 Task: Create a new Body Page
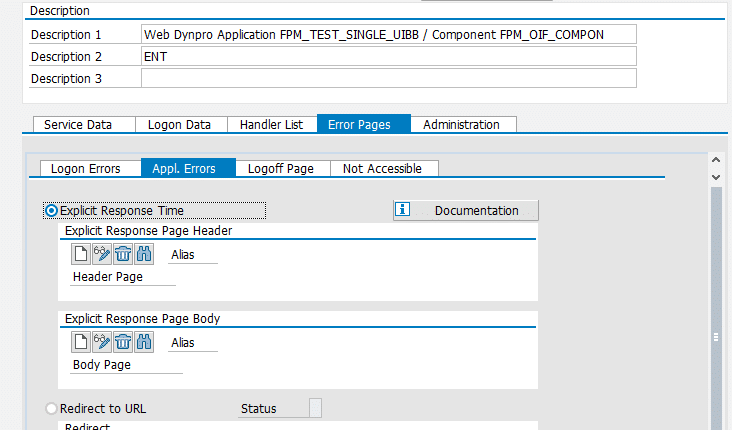coord(81,342)
